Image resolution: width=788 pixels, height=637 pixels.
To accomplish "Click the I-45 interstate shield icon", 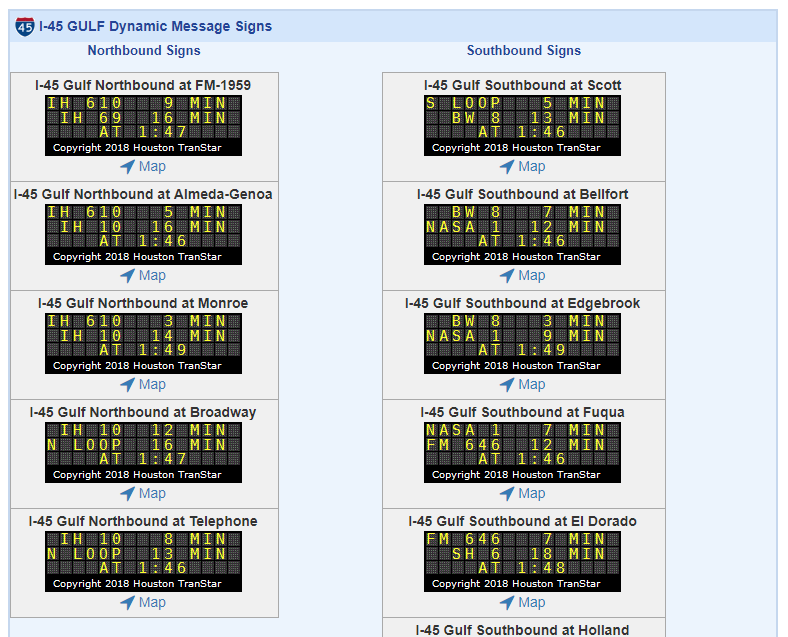I will (25, 27).
